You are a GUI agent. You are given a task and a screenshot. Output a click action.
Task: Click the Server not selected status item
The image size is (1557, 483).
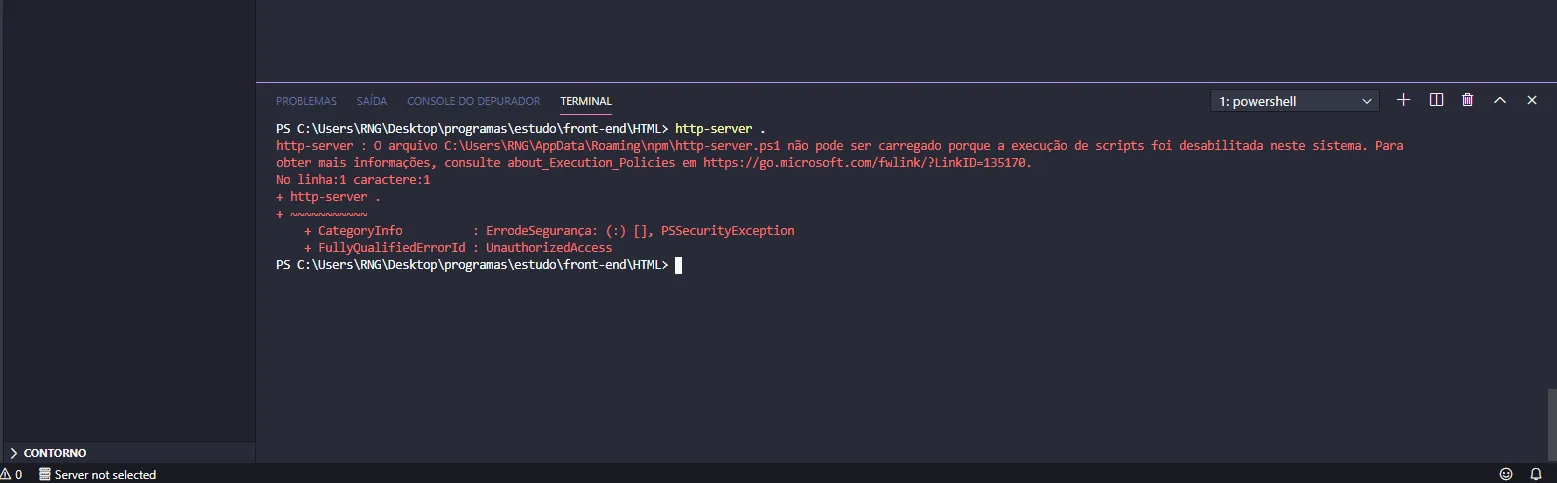(97, 474)
